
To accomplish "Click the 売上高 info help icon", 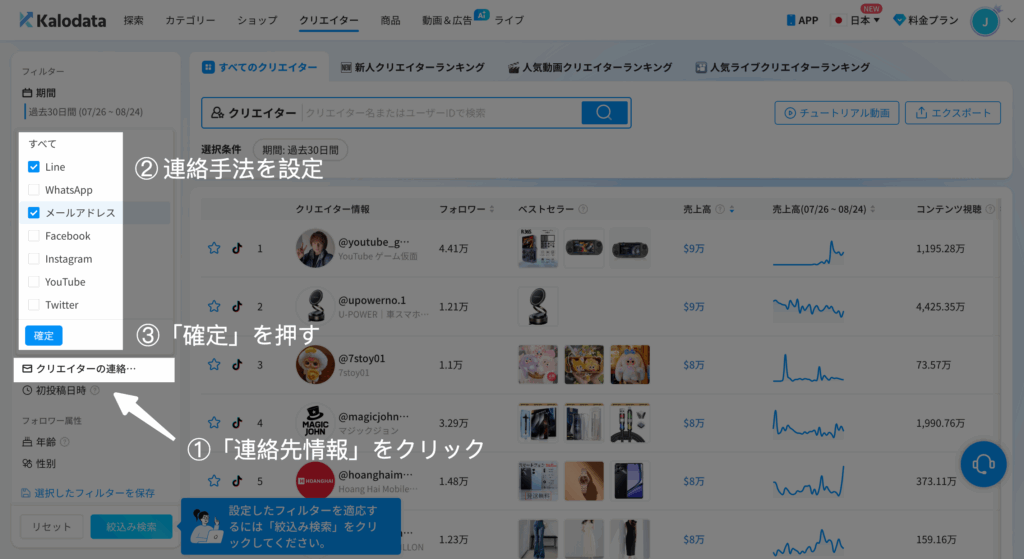I will (720, 209).
